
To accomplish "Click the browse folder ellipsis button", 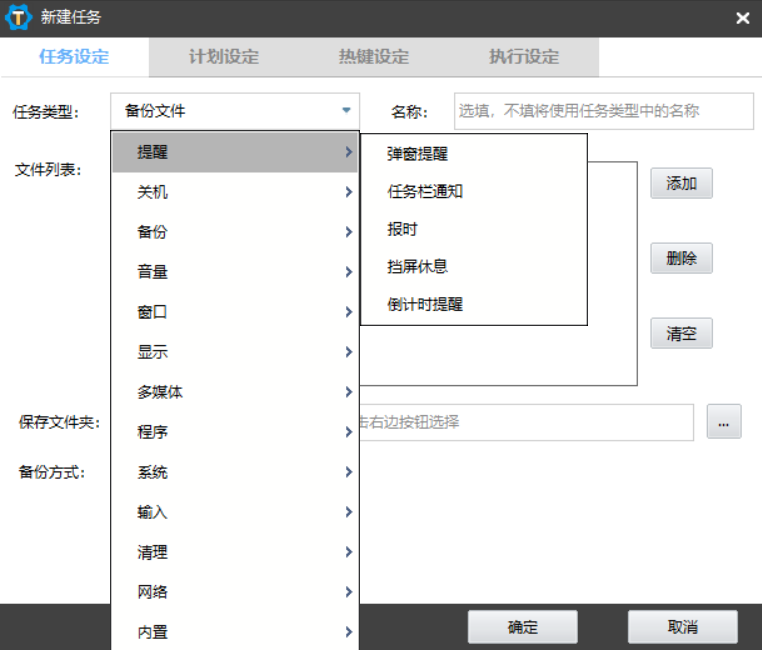I will (723, 422).
